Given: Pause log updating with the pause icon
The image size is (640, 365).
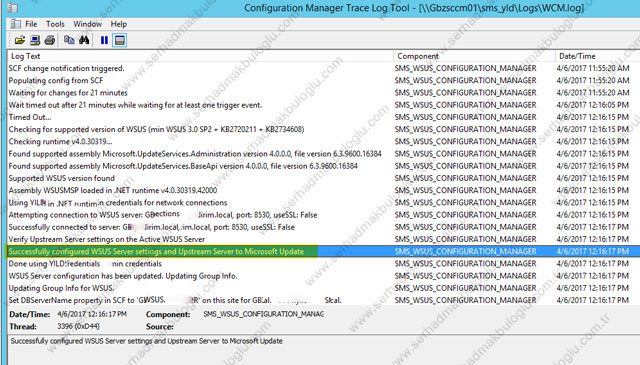Looking at the screenshot, I should point(104,40).
